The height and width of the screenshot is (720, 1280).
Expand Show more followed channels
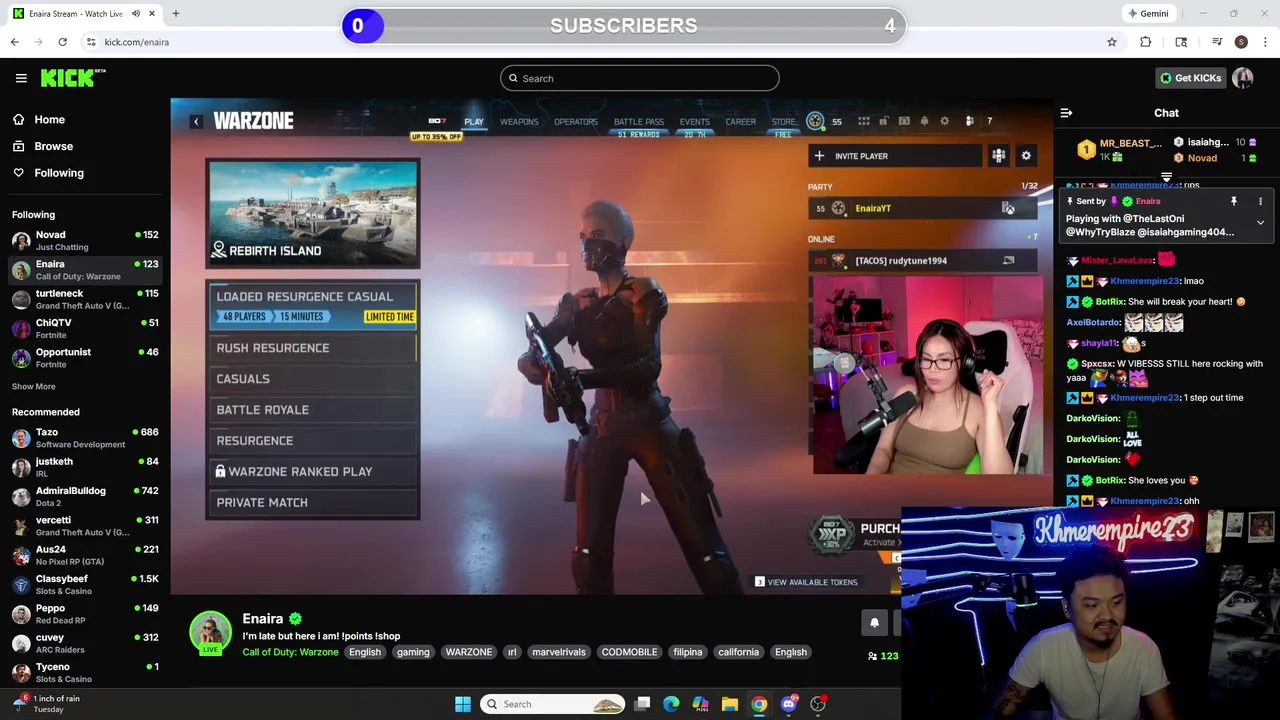tap(34, 386)
